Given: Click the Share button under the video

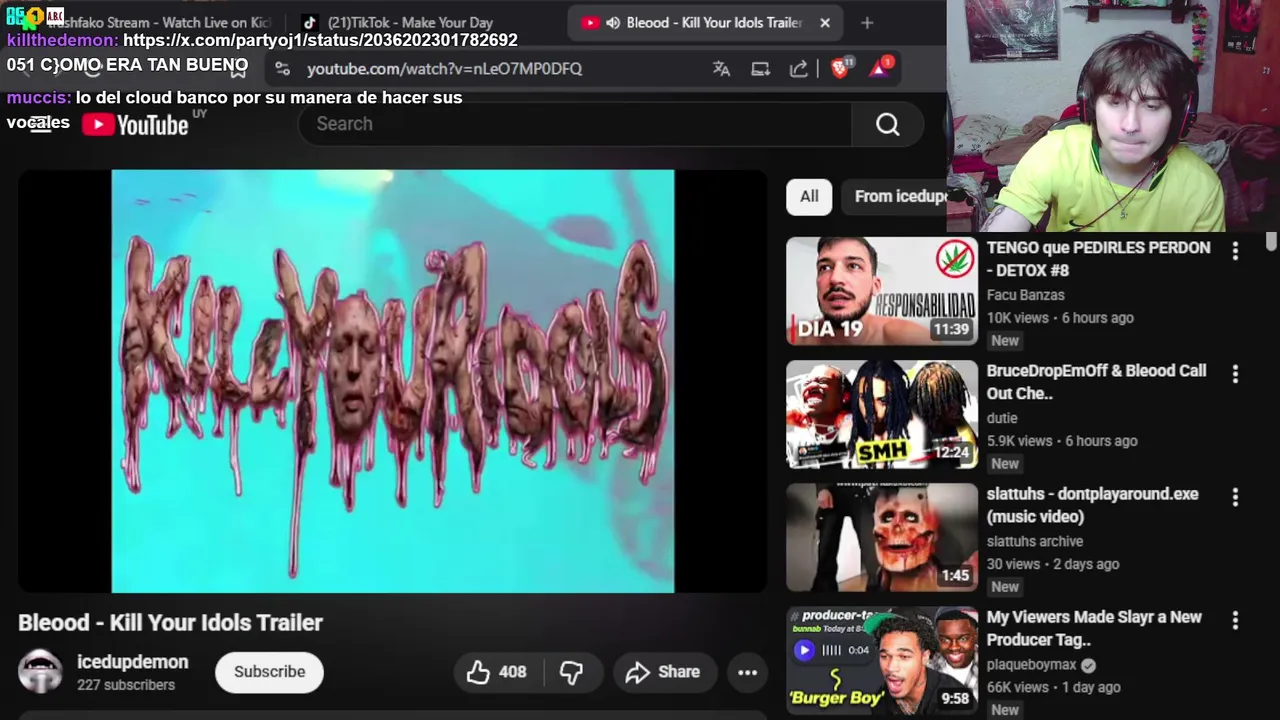Looking at the screenshot, I should click(x=663, y=672).
